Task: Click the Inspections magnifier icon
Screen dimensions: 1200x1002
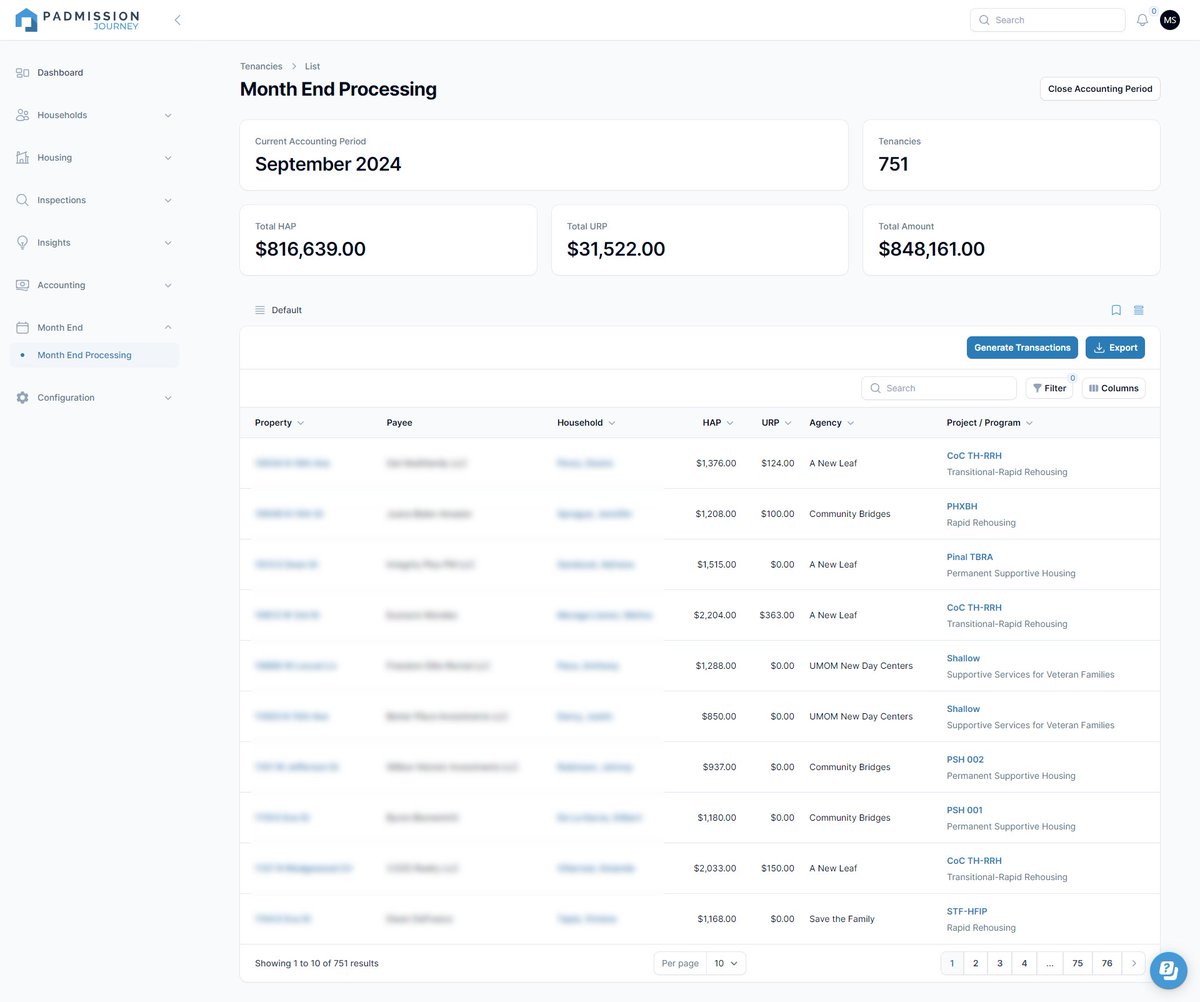Action: coord(22,200)
